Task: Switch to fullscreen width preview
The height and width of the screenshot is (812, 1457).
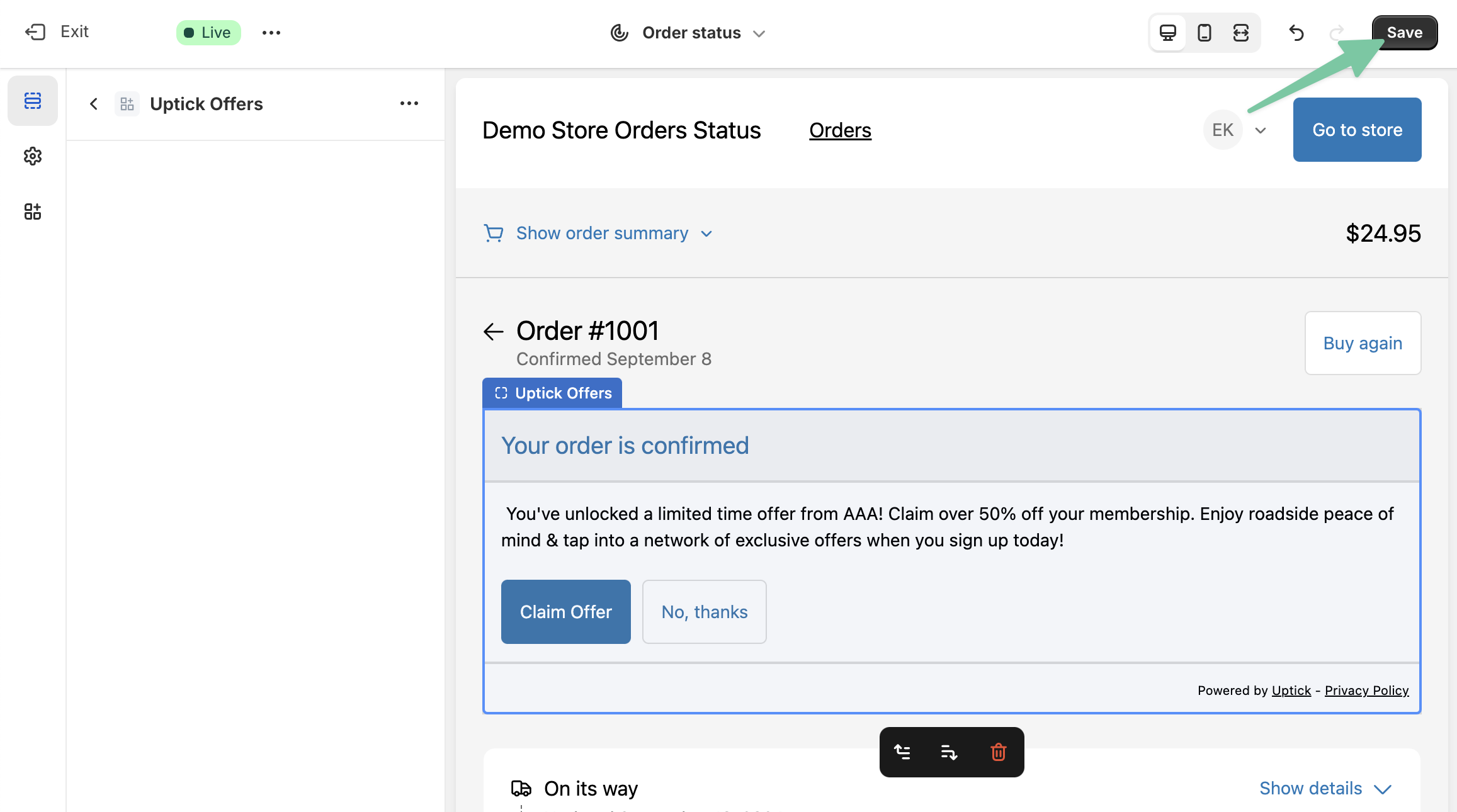Action: tap(1241, 33)
